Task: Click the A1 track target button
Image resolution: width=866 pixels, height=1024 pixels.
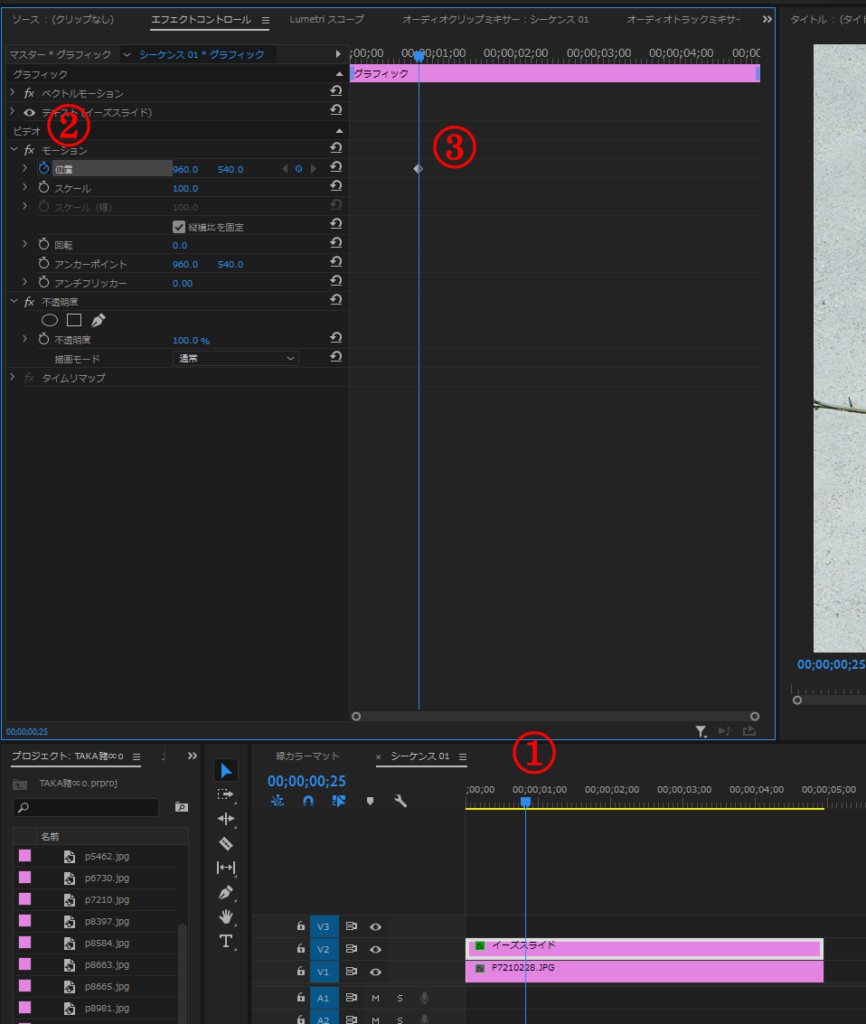Action: (323, 998)
